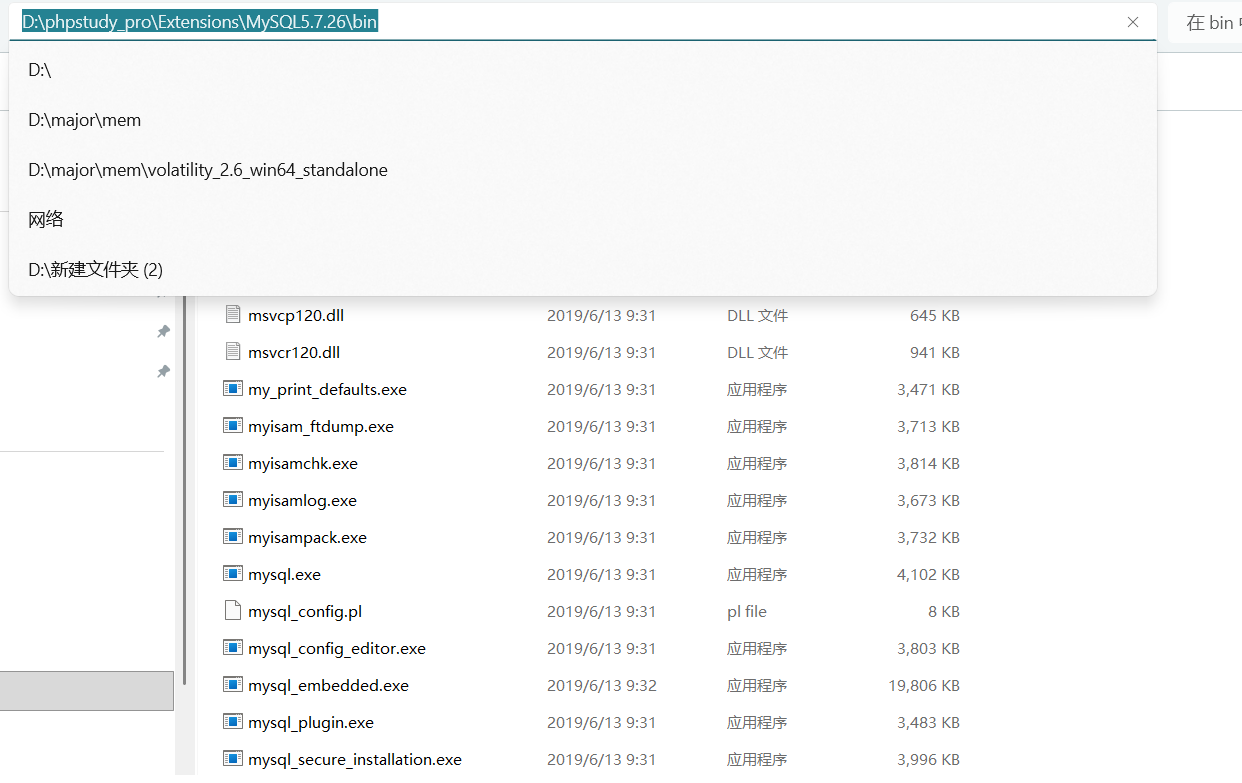The height and width of the screenshot is (783, 1242).
Task: Click the 941 KB size value
Action: [x=935, y=352]
